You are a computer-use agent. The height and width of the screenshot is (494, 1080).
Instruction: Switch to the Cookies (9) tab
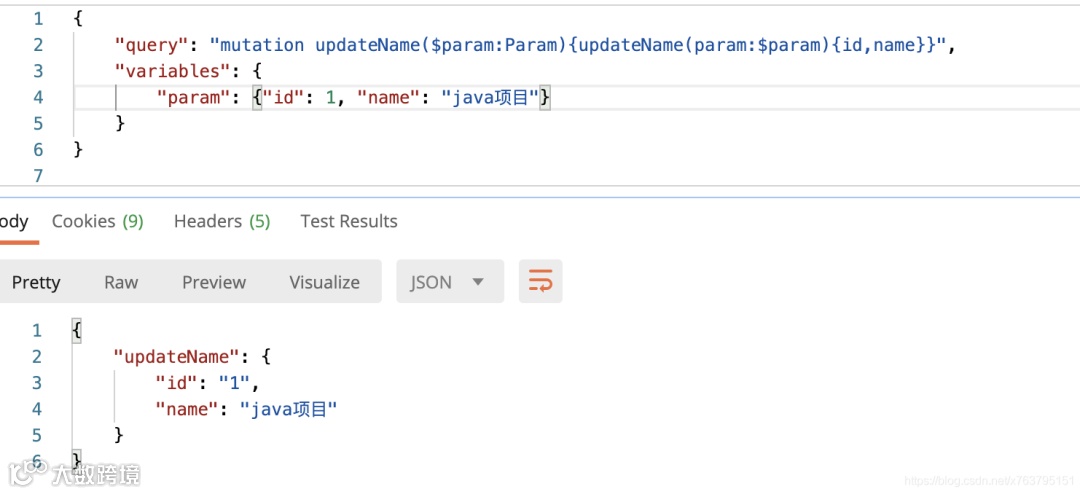(x=98, y=221)
